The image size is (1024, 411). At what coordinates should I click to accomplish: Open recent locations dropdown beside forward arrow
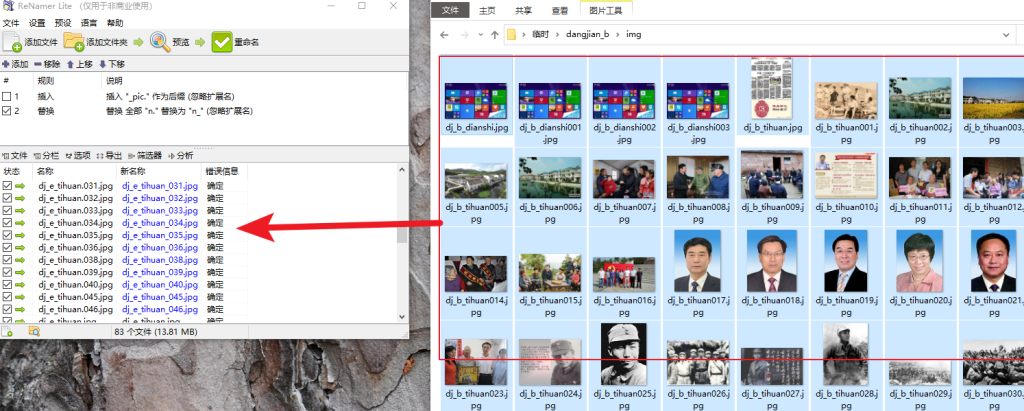[479, 34]
